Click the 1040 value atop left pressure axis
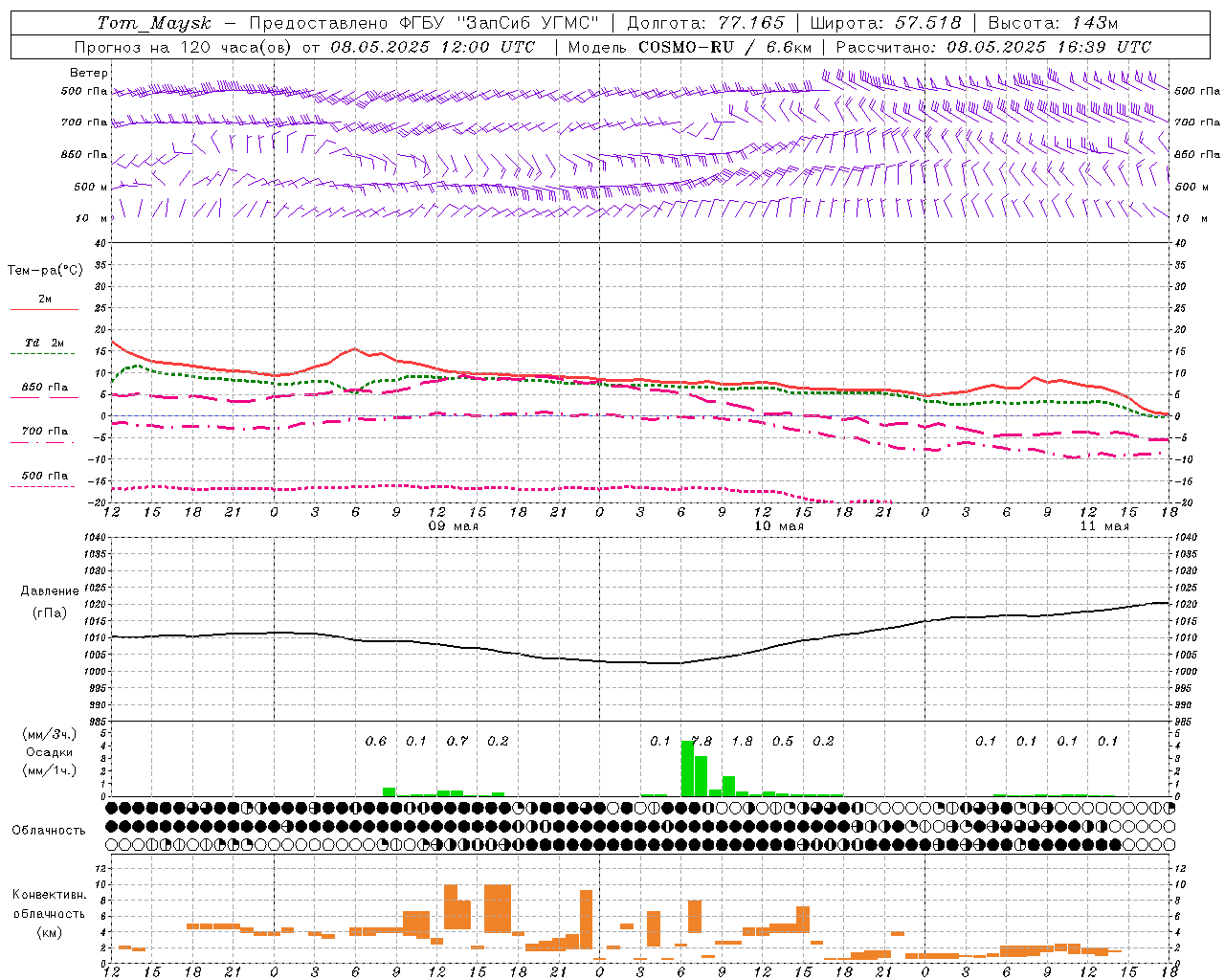The width and height of the screenshot is (1225, 980). click(93, 537)
